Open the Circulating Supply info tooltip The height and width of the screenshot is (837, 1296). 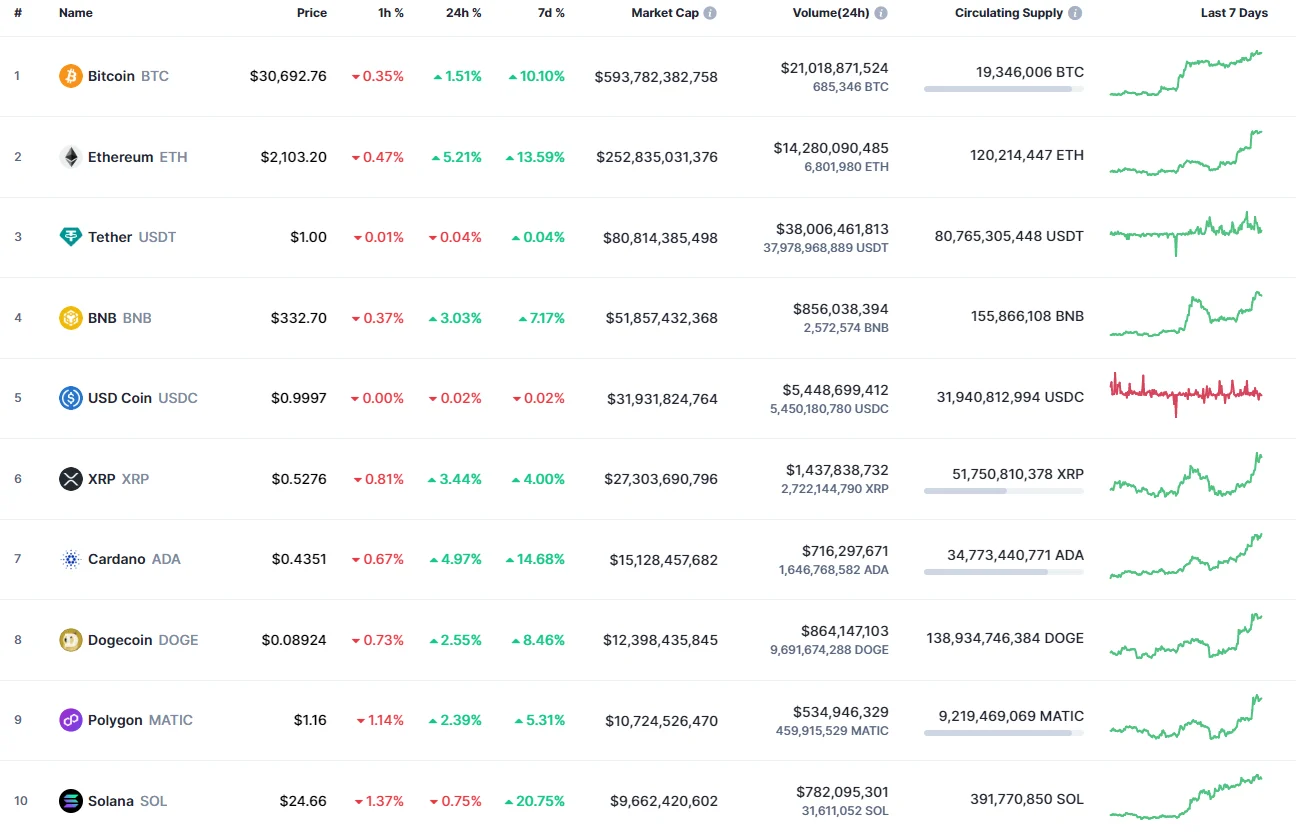click(1073, 13)
